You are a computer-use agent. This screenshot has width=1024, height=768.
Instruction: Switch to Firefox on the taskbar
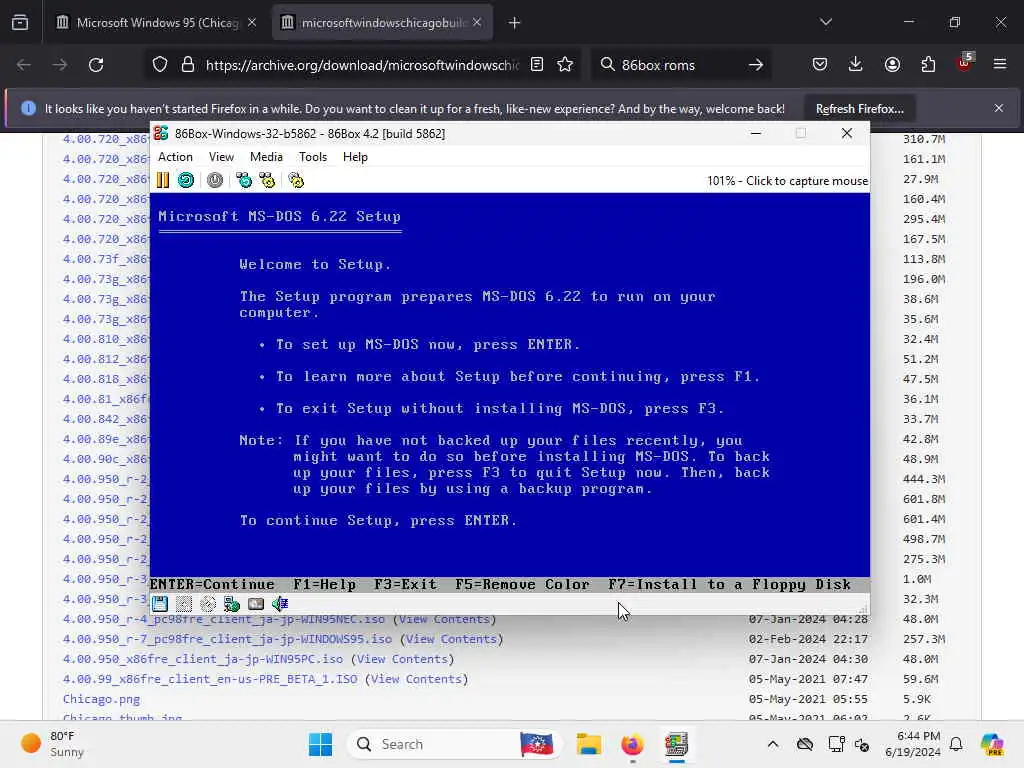632,744
